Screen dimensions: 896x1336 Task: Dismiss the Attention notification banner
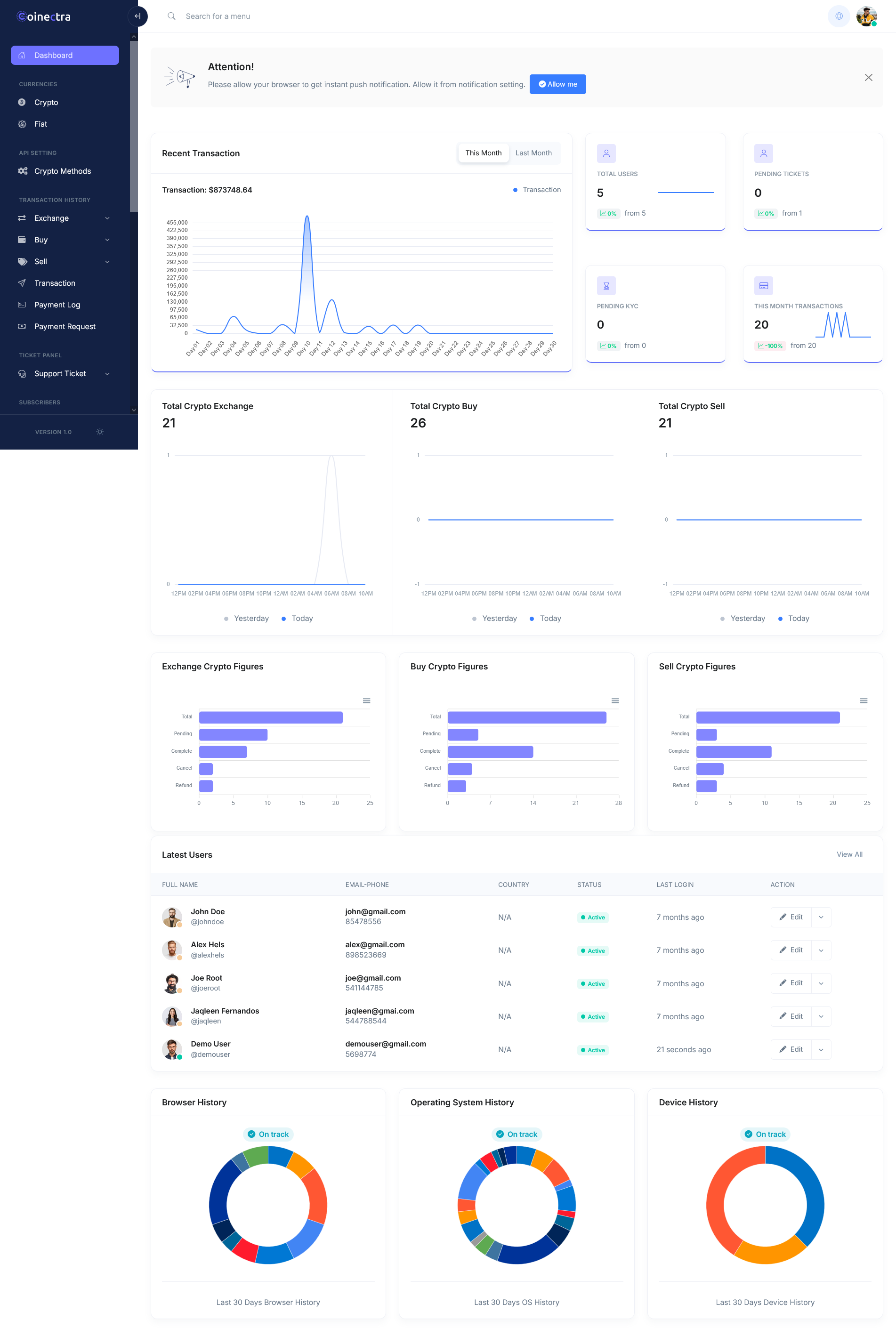tap(868, 77)
